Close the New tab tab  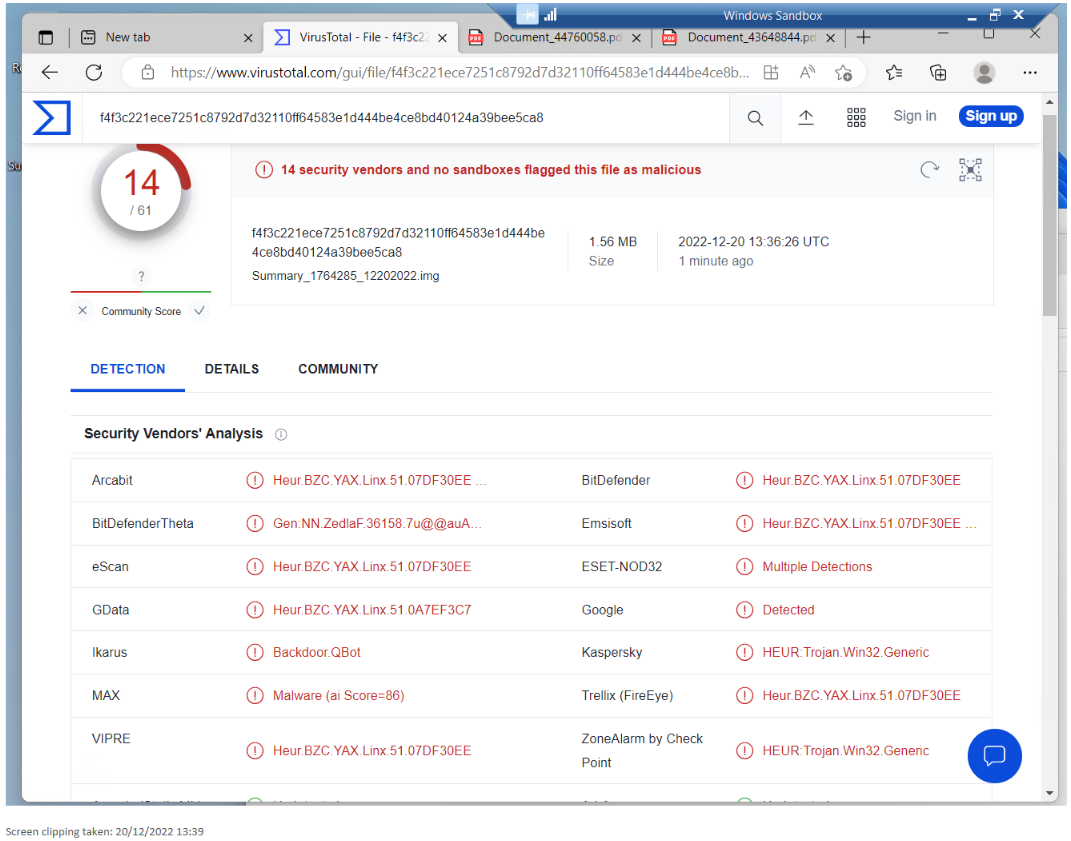click(249, 38)
